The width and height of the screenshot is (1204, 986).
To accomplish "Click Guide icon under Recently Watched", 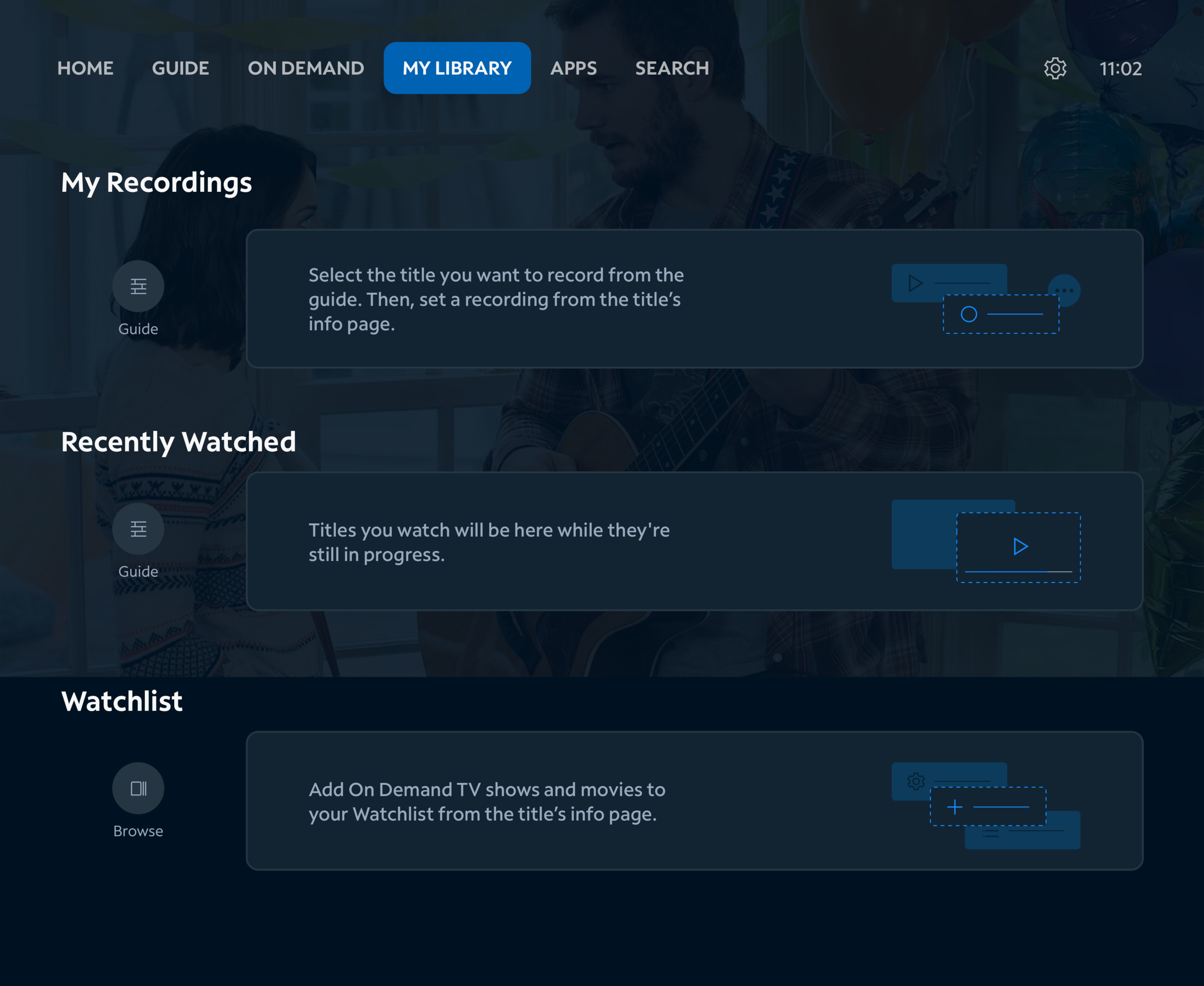I will 138,528.
